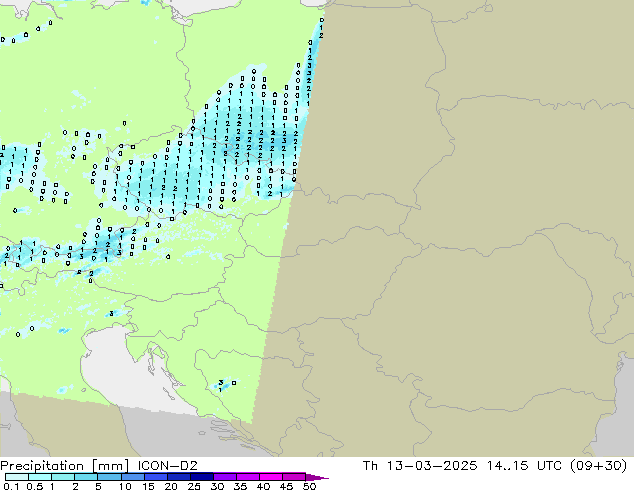Screen dimensions: 634x490
Task: Click the '[mm]' unit label
Action: 111,466
